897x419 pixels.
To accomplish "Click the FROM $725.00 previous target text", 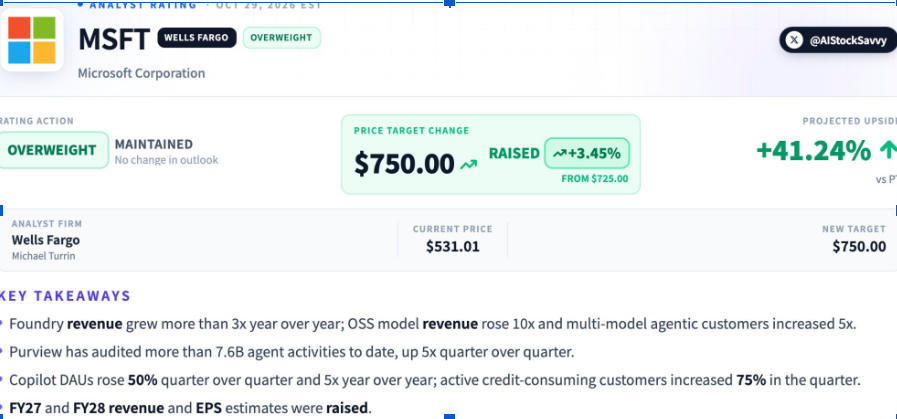I will coord(594,179).
